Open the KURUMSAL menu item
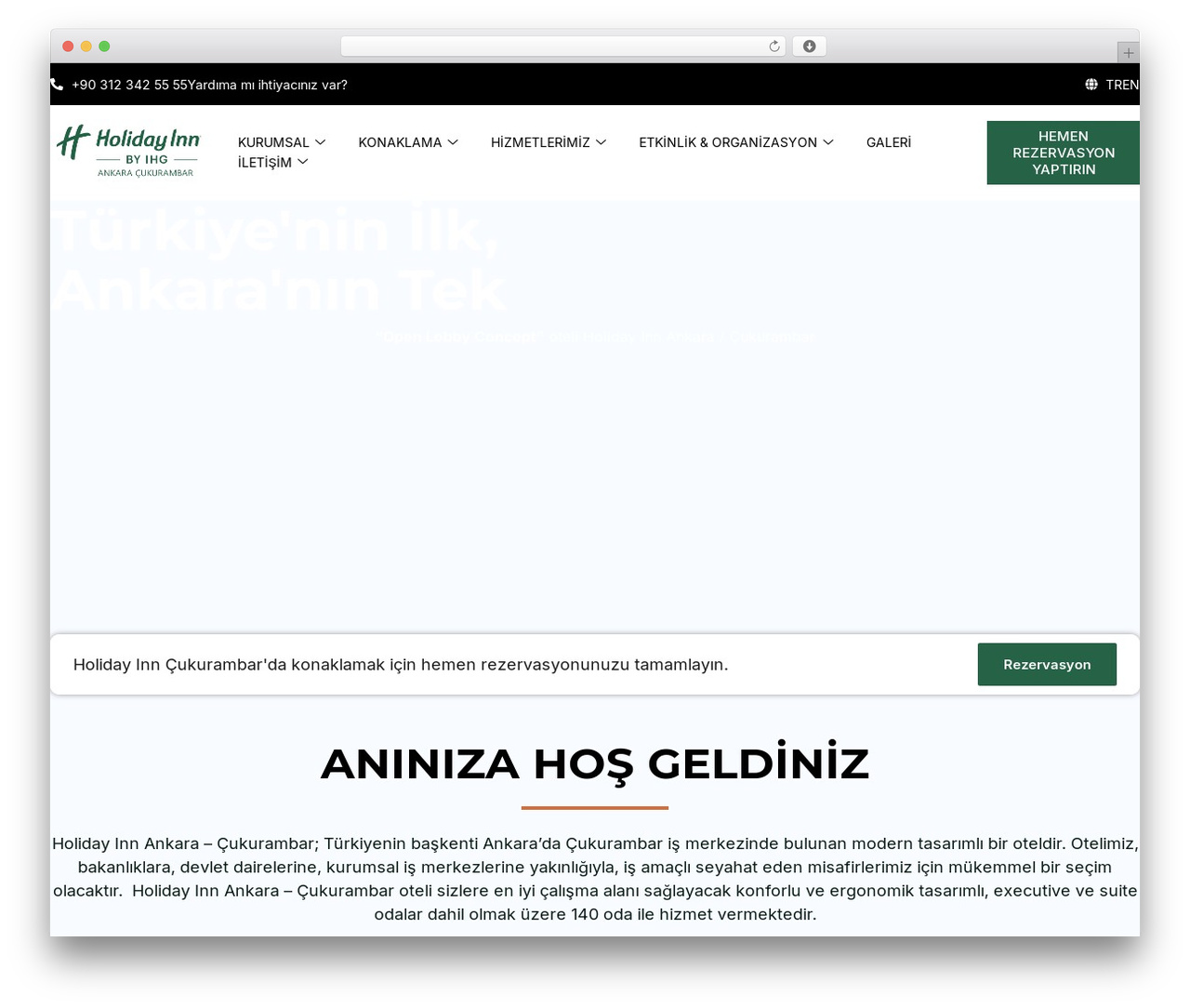Viewport: 1190px width, 1008px height. [273, 142]
